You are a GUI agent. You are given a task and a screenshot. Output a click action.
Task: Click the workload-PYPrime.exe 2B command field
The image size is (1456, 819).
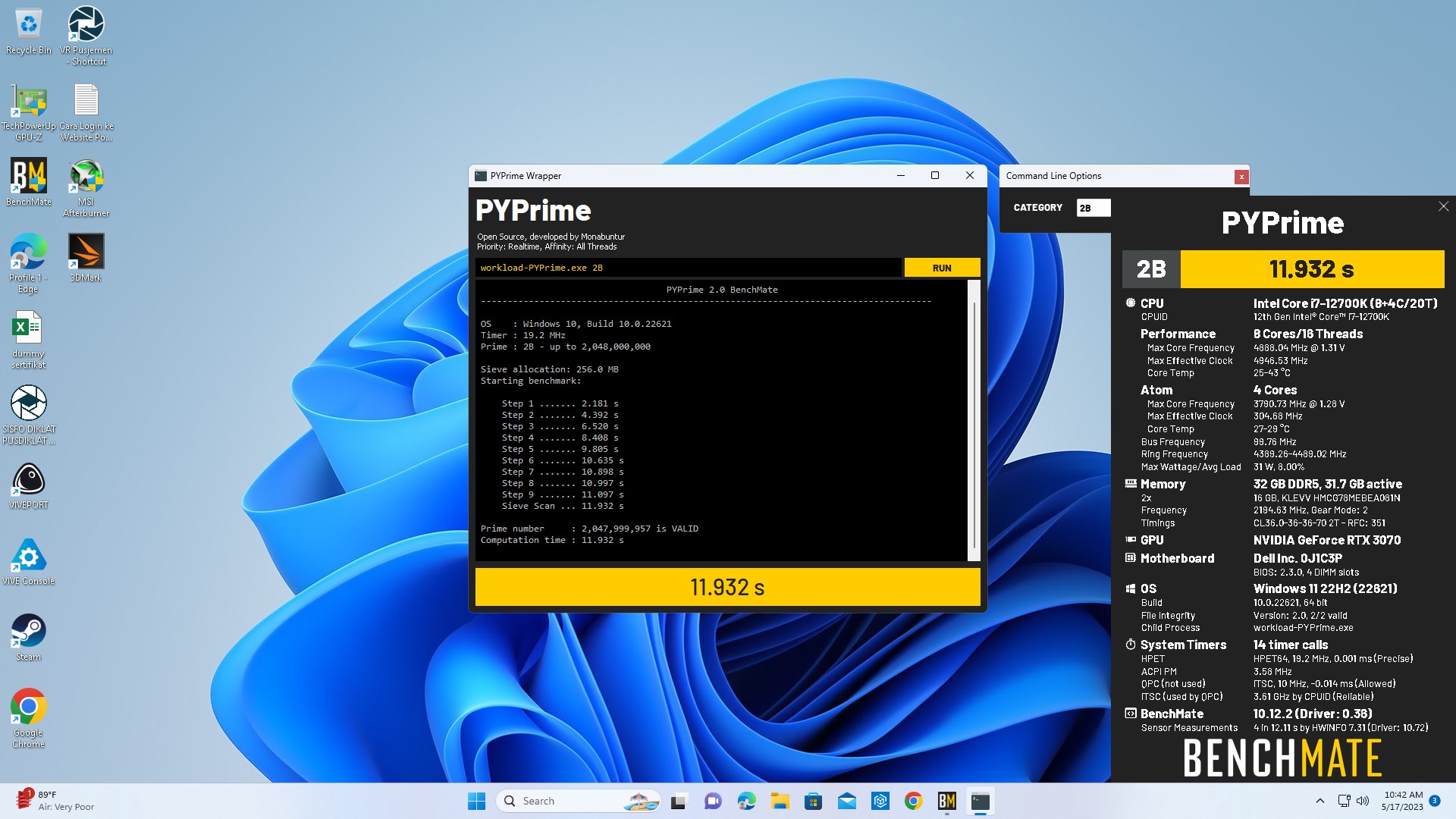[x=689, y=268]
